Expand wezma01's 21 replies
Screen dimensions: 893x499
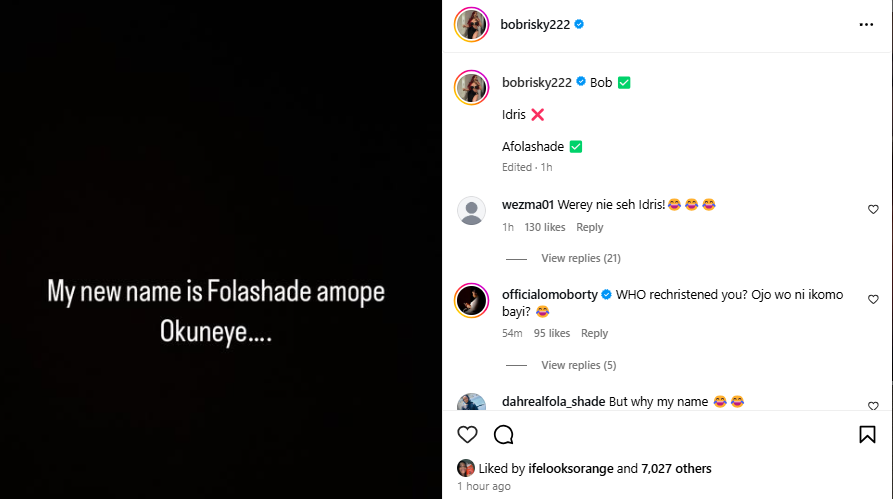(x=580, y=258)
